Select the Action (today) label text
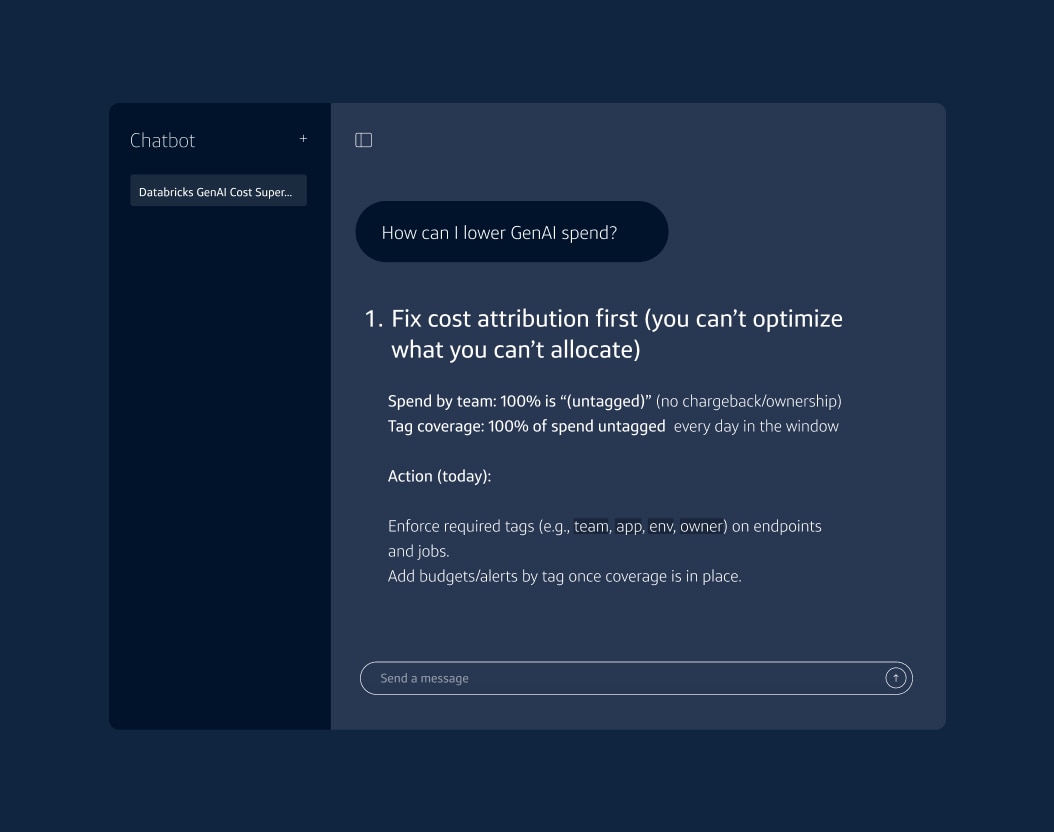This screenshot has height=832, width=1054. coord(439,476)
